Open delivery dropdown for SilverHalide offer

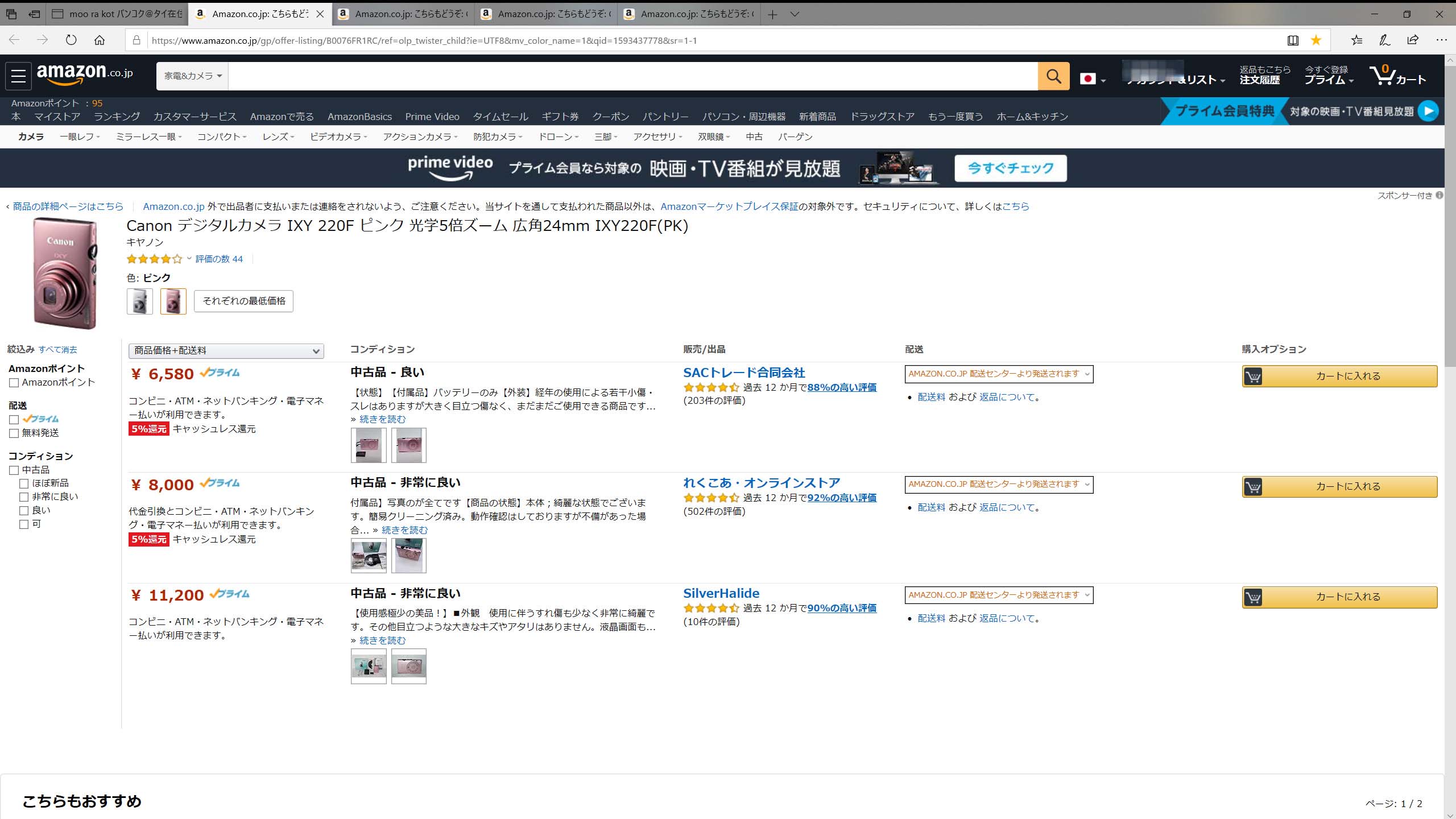coord(999,595)
